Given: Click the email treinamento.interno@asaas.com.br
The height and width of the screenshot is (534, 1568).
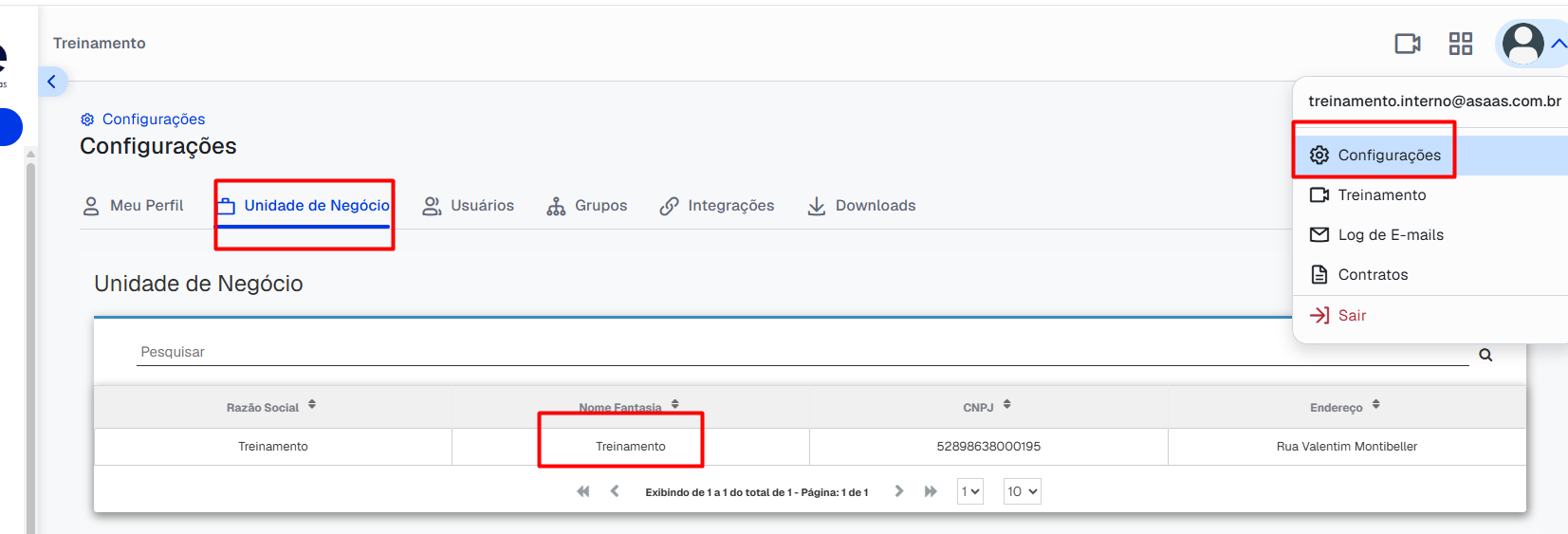Looking at the screenshot, I should pos(1434,101).
